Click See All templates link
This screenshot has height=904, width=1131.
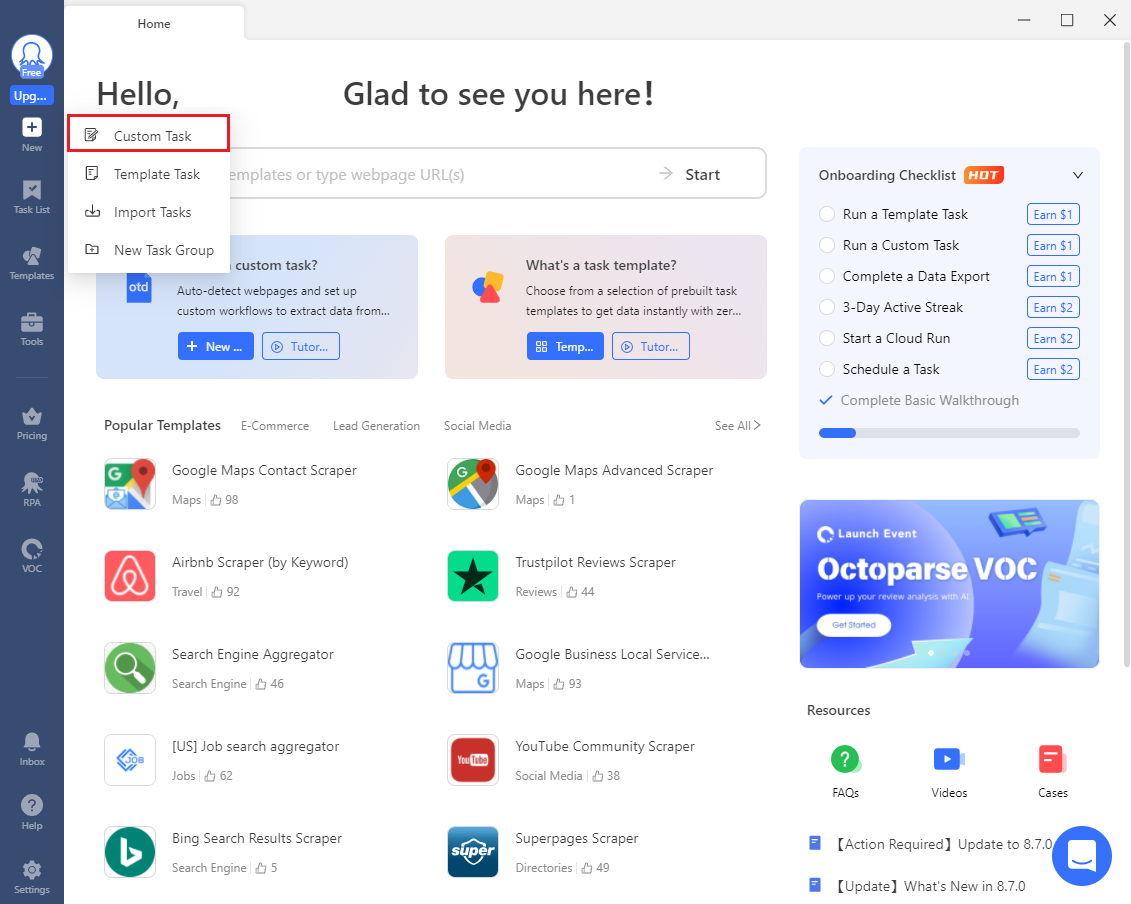(737, 426)
